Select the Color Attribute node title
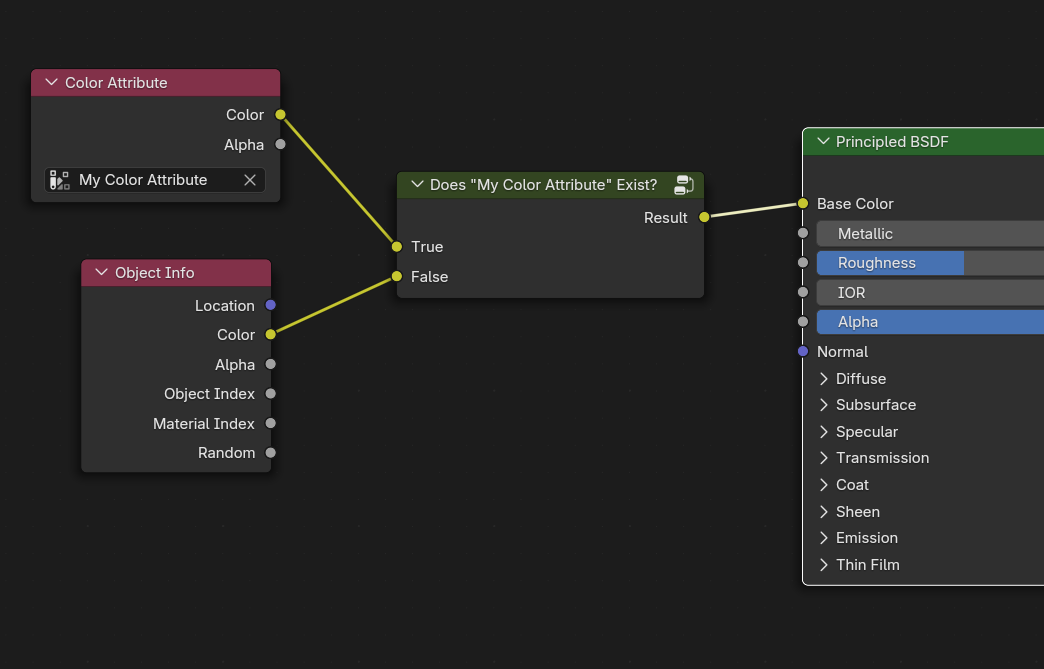This screenshot has height=669, width=1044. (x=116, y=83)
